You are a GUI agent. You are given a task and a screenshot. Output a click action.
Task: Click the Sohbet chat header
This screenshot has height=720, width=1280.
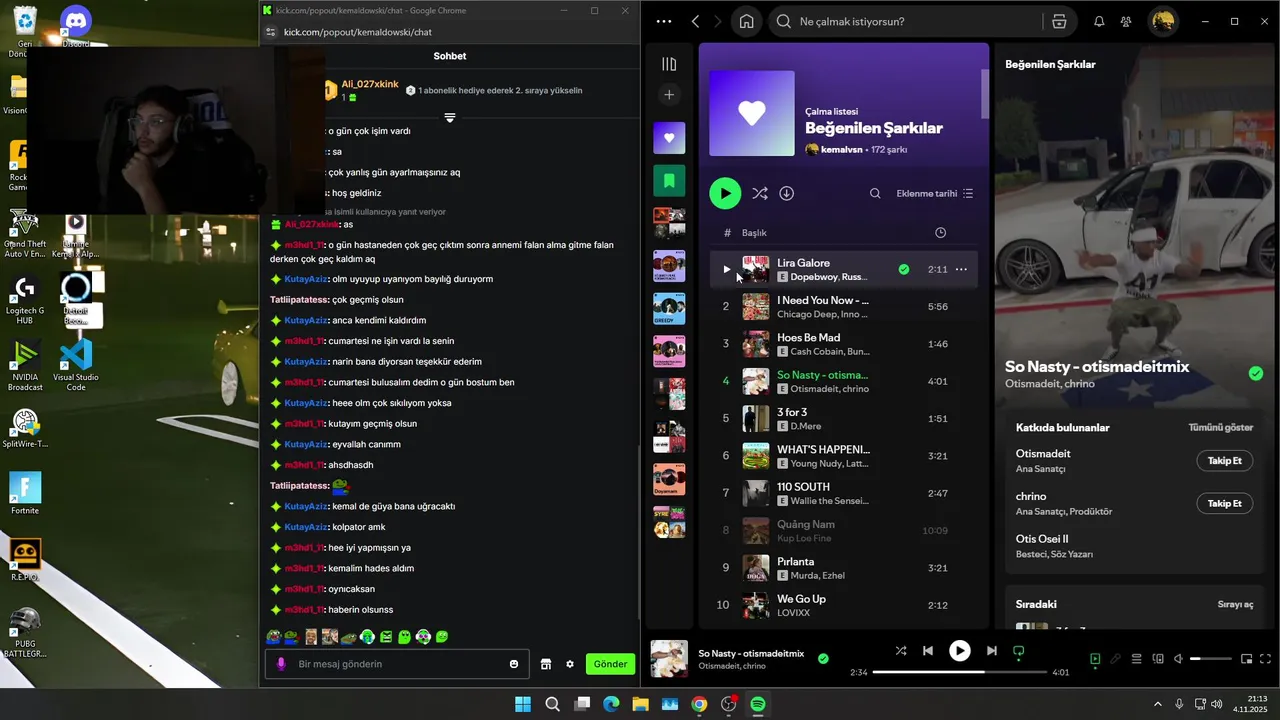pyautogui.click(x=450, y=56)
